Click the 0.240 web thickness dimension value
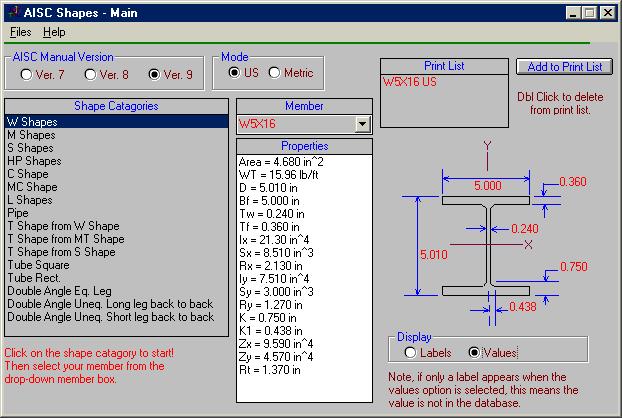This screenshot has height=418, width=622. point(524,229)
